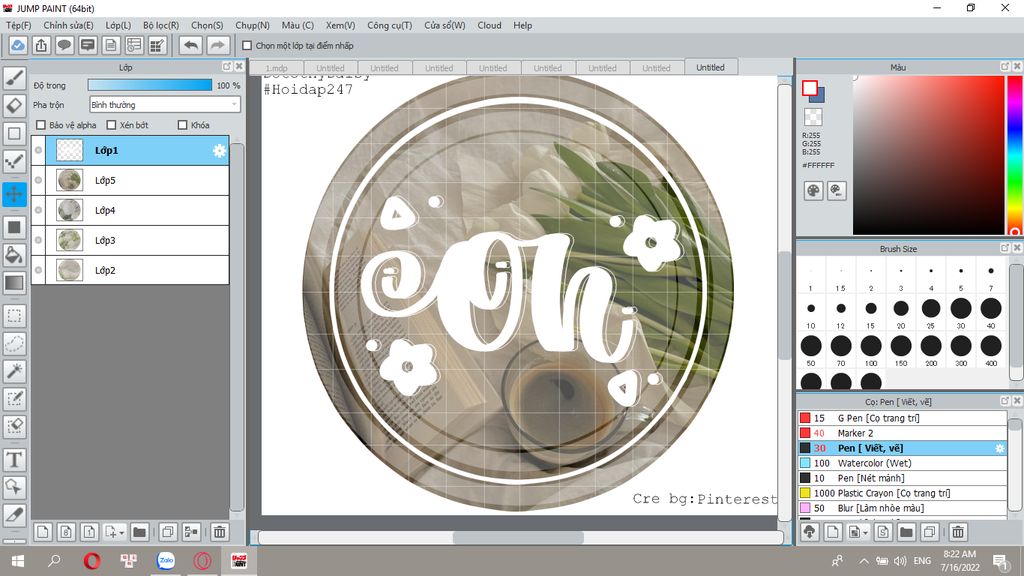Add a new layer folder
1024x576 pixels.
(139, 532)
